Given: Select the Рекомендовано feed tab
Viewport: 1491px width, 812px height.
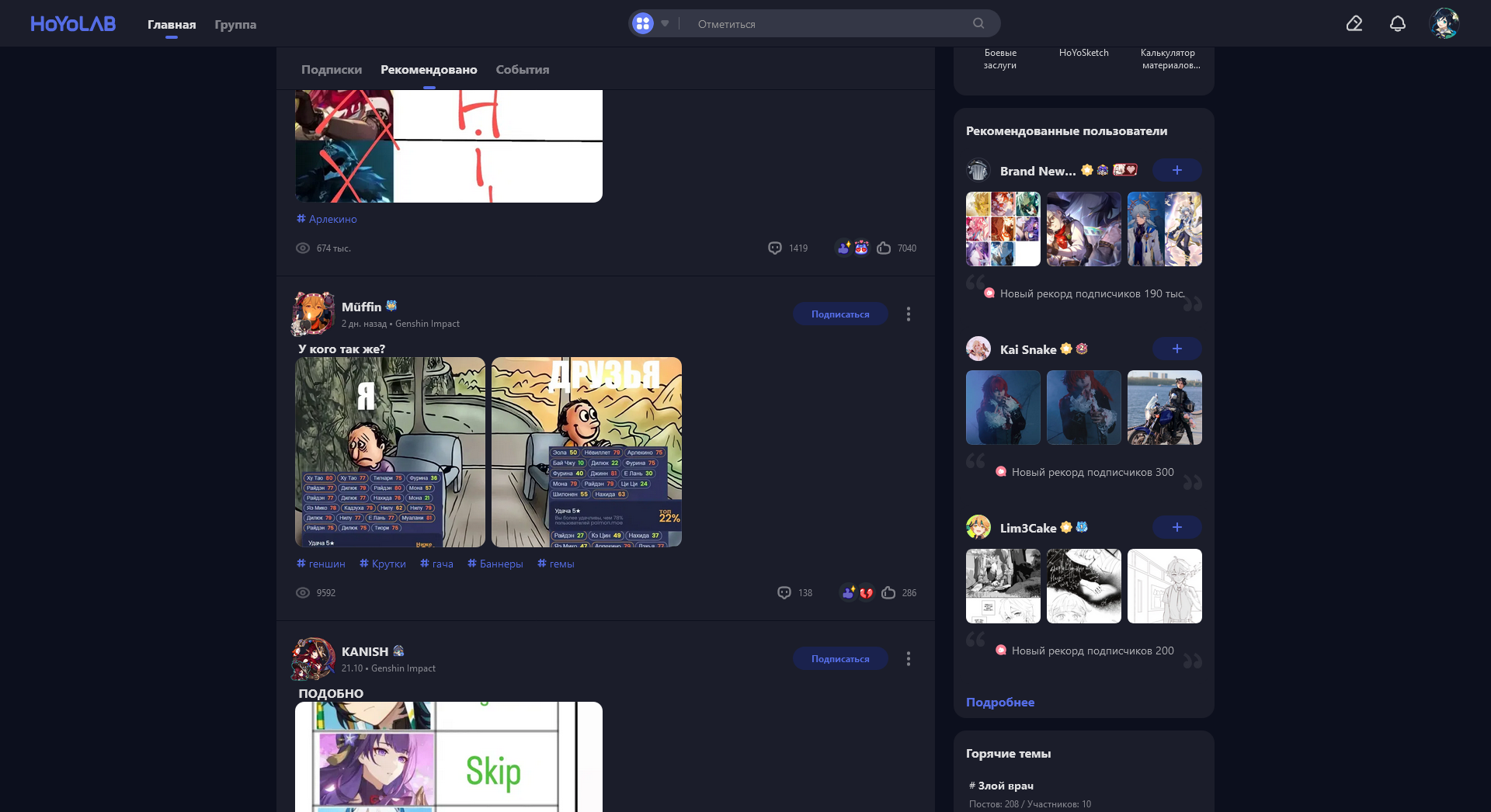Looking at the screenshot, I should (x=429, y=70).
